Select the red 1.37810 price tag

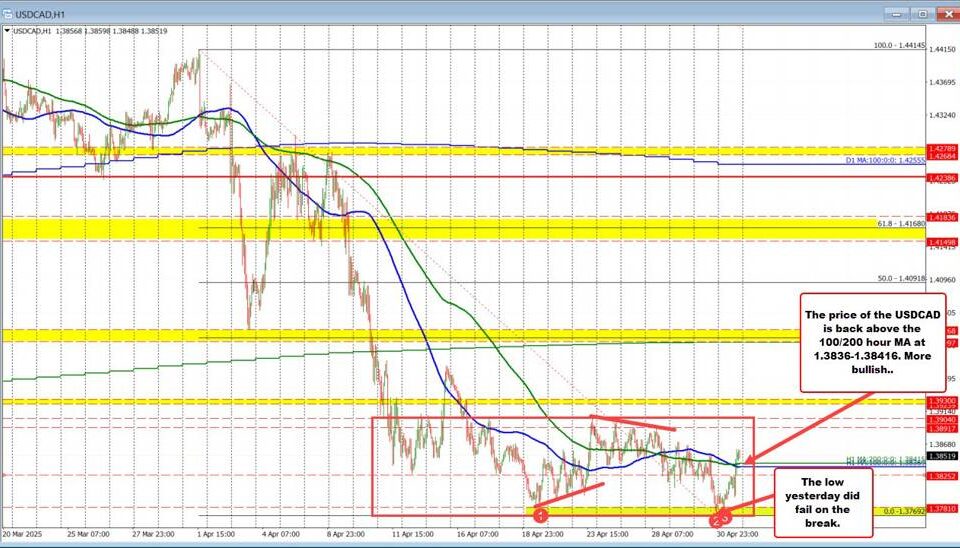[943, 508]
